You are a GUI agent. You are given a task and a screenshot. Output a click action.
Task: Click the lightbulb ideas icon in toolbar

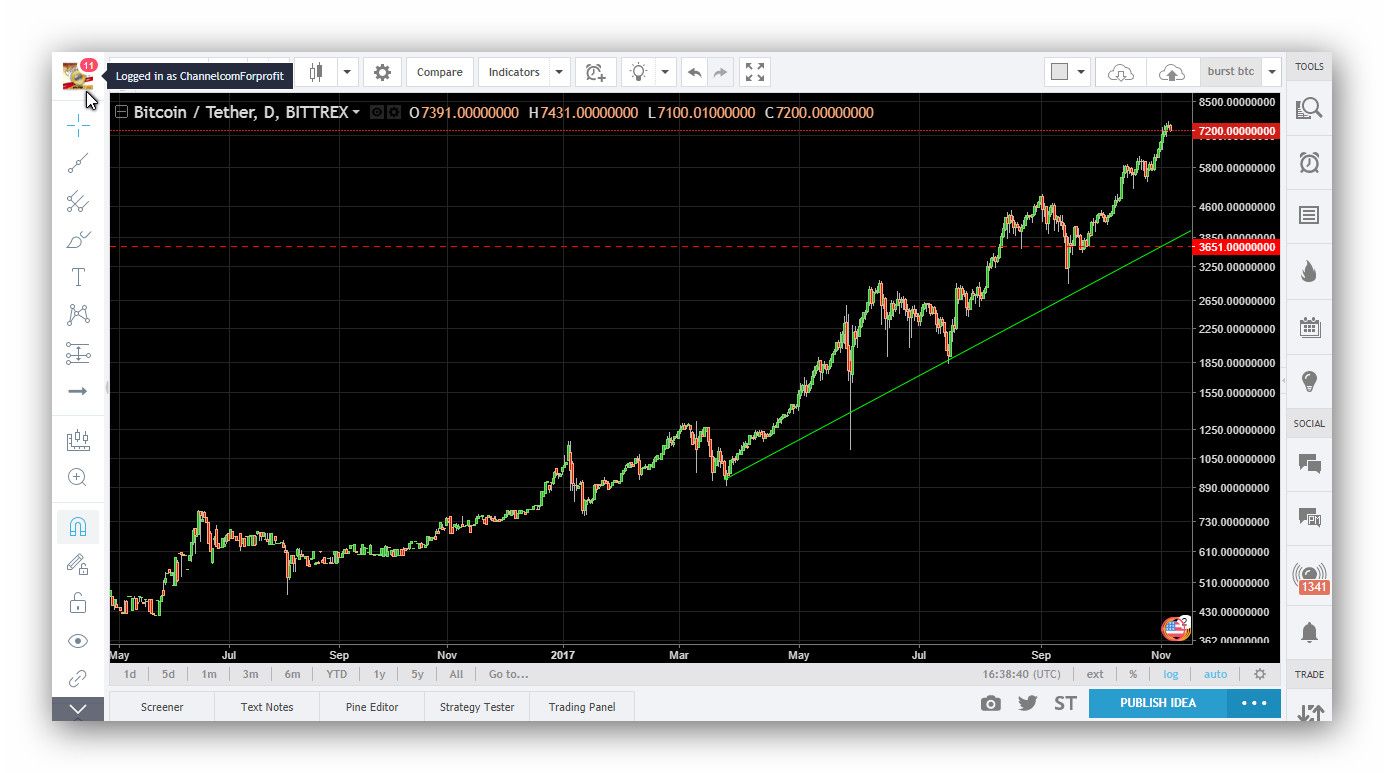(638, 72)
